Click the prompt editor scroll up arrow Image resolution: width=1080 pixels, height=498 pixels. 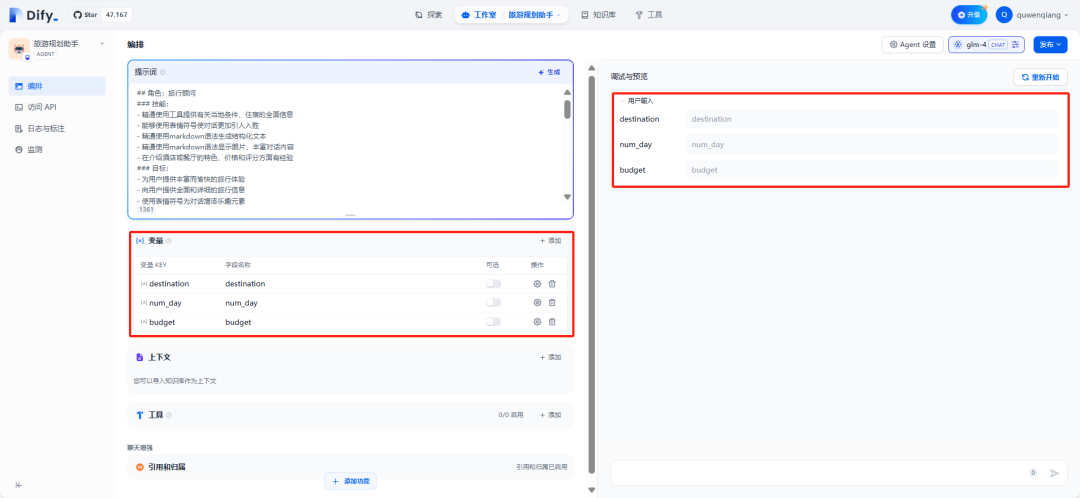(x=567, y=92)
